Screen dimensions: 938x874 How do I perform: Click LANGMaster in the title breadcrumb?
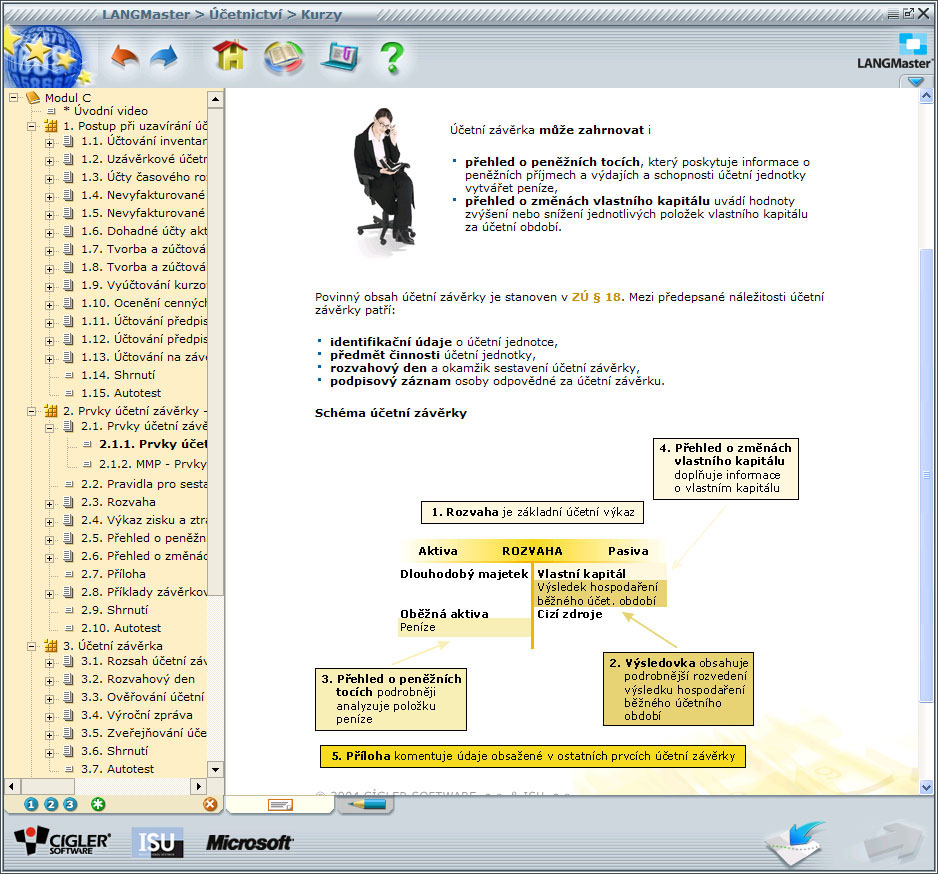tap(145, 14)
